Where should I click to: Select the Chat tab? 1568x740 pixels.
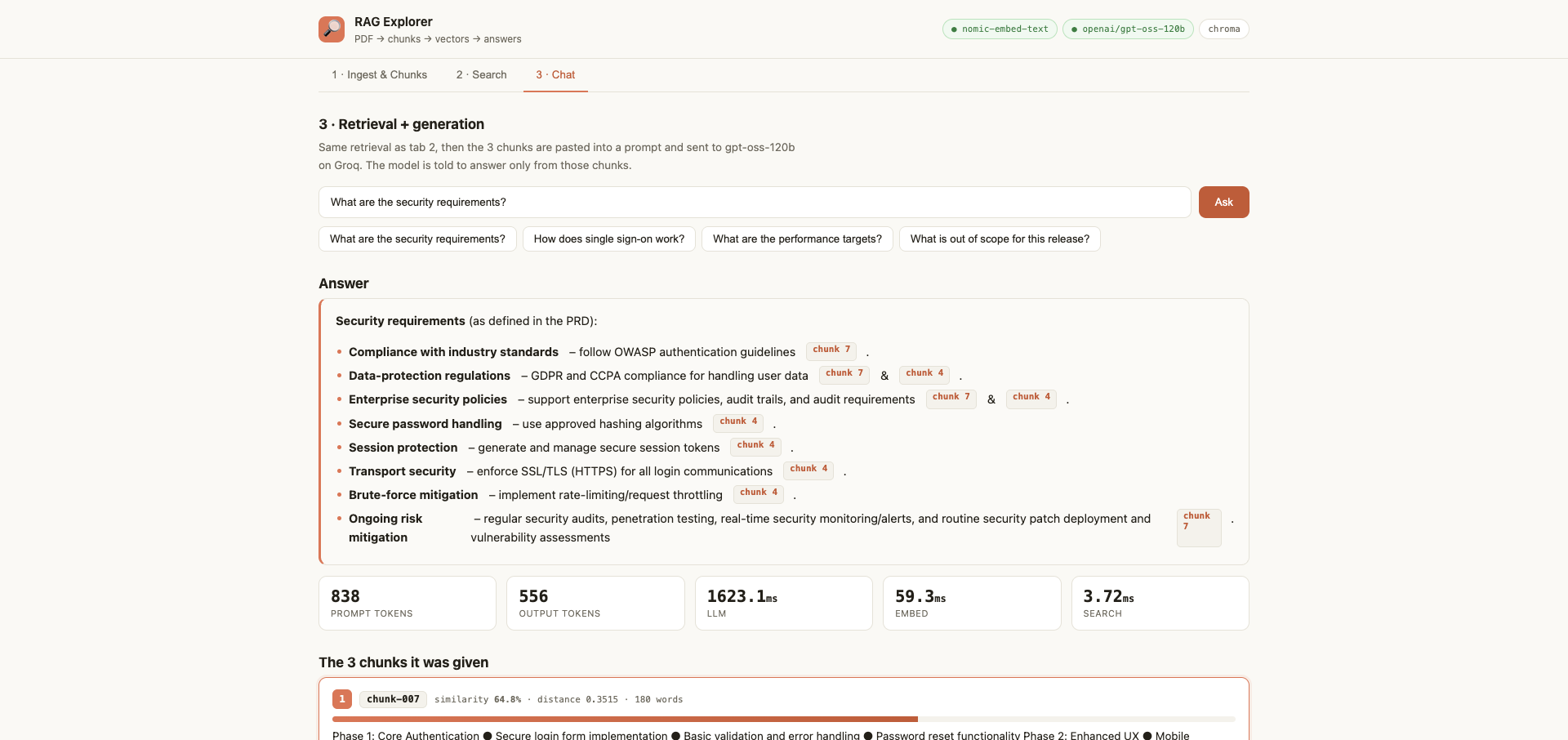tap(555, 74)
